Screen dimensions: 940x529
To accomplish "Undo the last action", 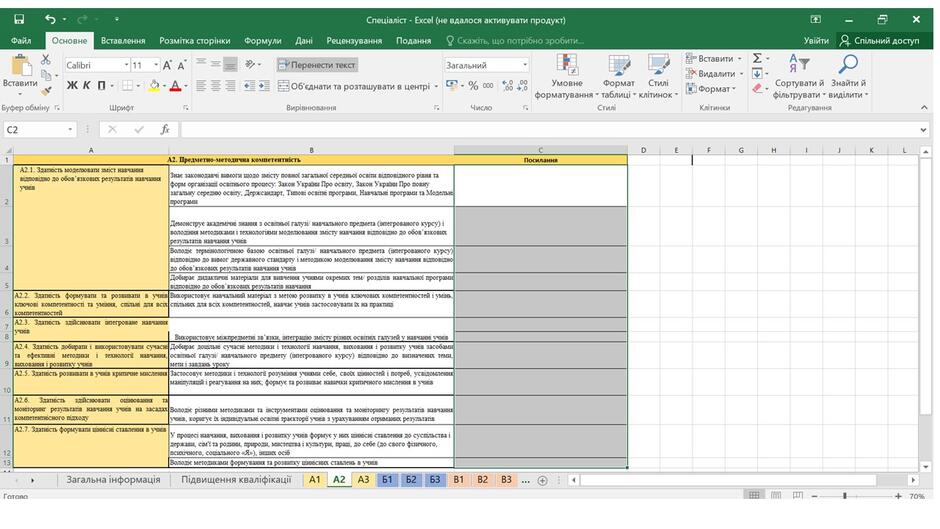I will point(50,19).
